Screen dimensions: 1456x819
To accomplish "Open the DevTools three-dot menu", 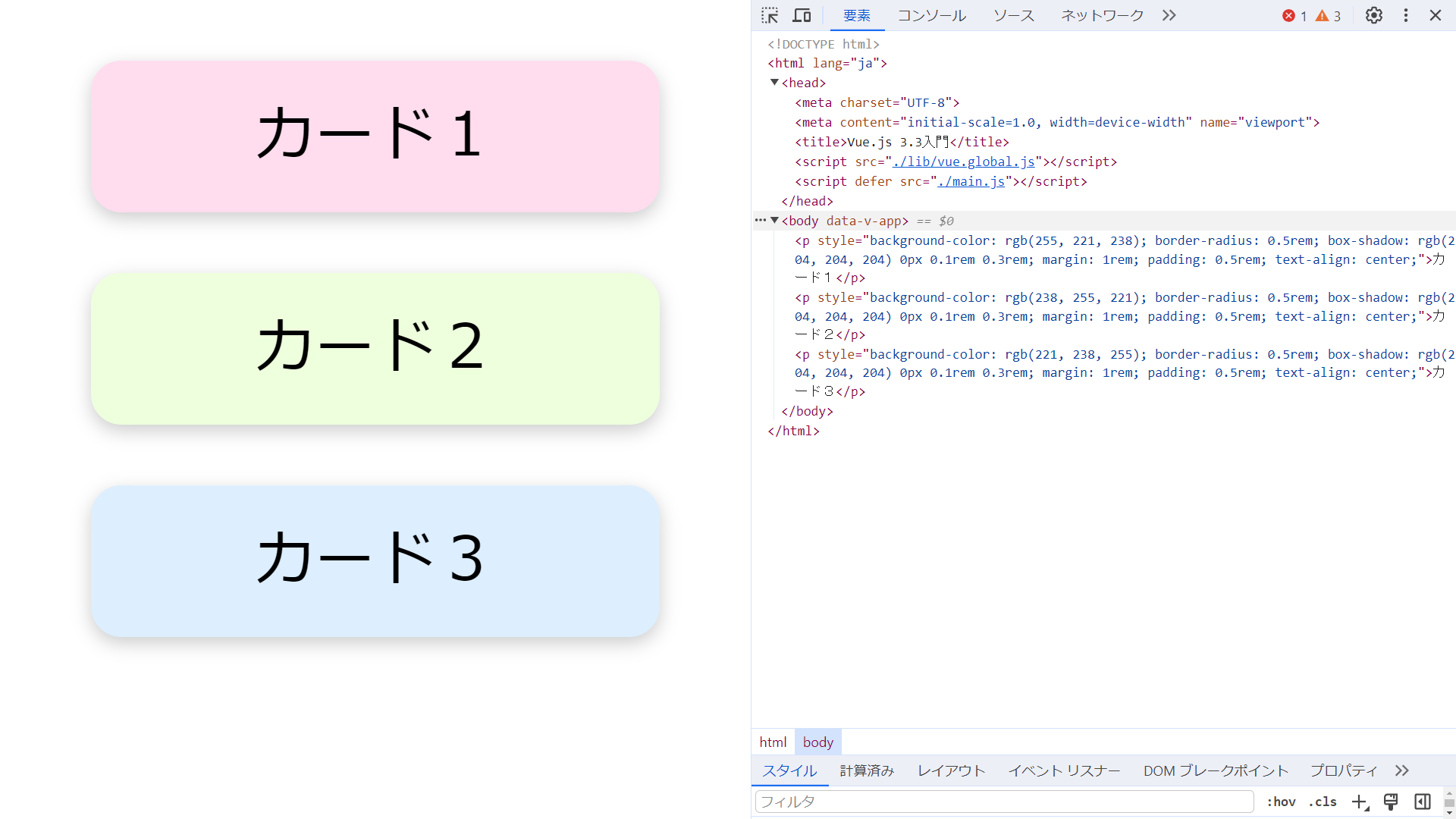I will point(1405,15).
